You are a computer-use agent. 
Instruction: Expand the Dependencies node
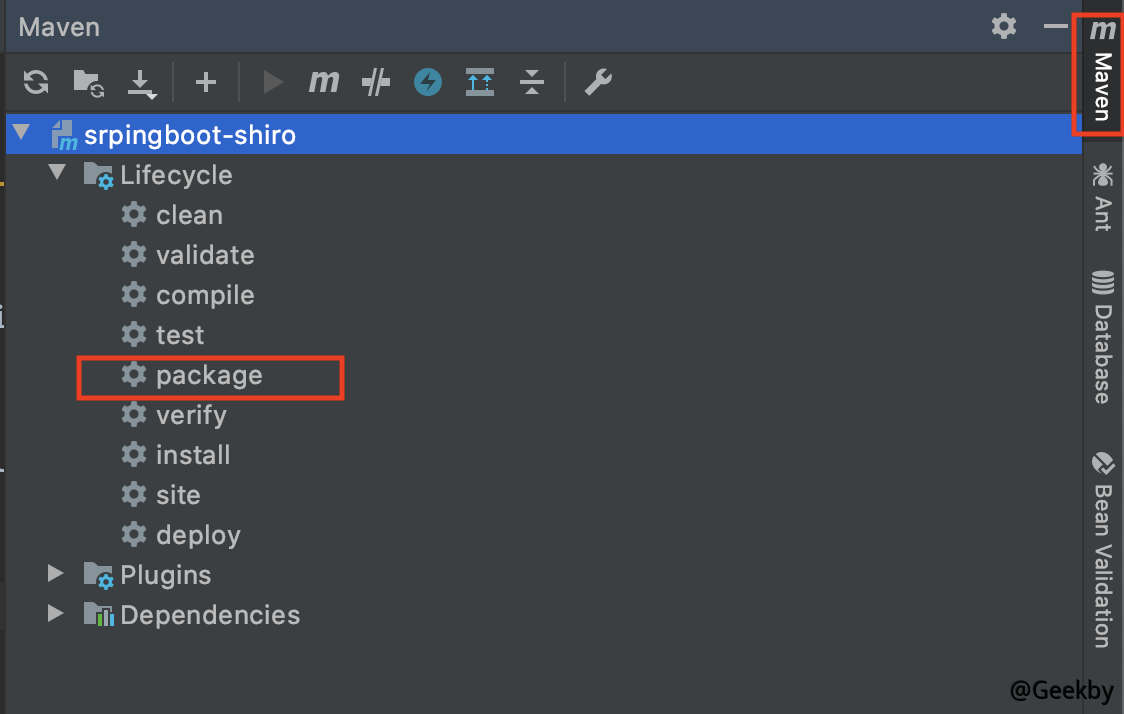click(x=55, y=613)
